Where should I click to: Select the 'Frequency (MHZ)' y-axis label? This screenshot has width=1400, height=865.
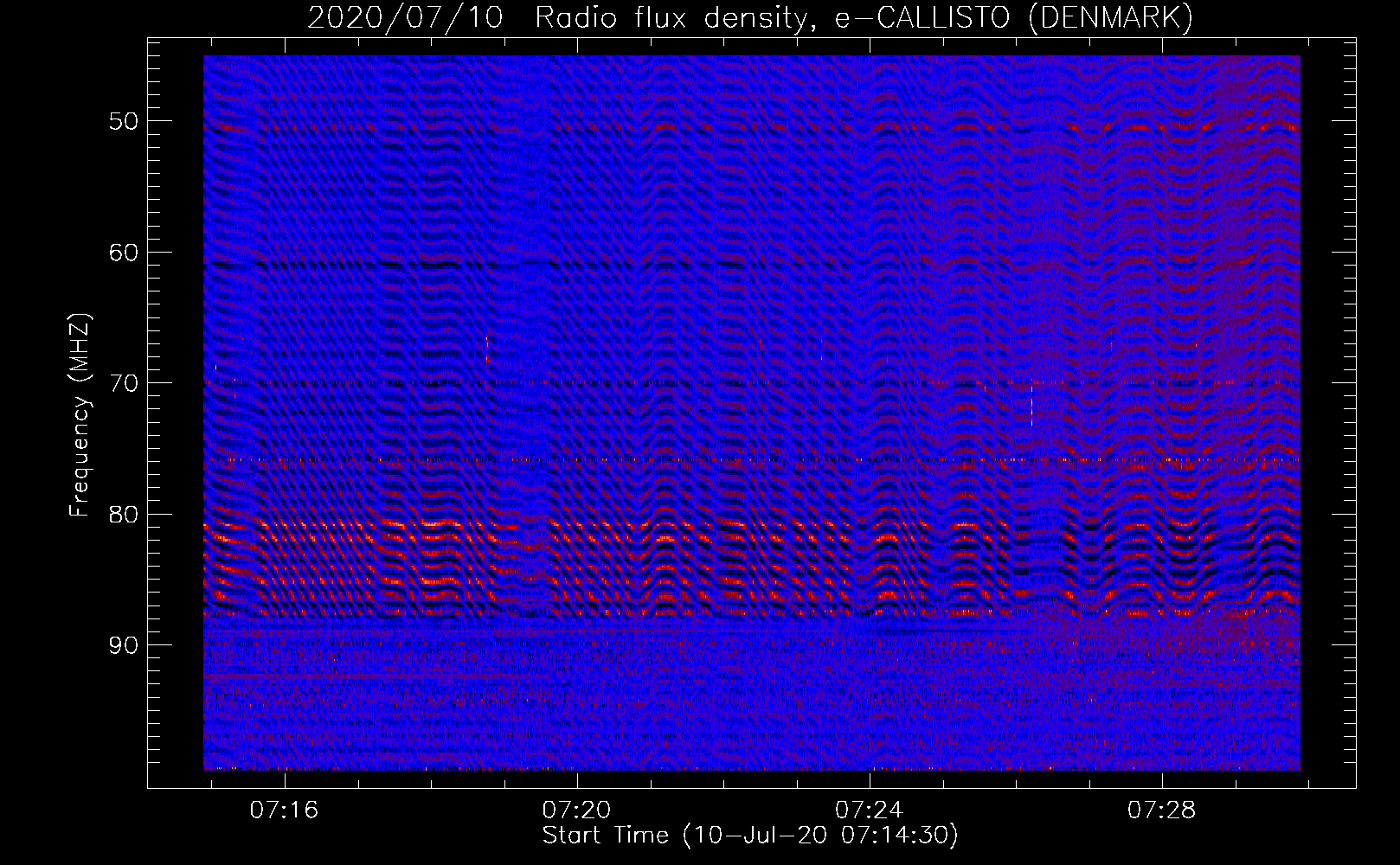[x=80, y=416]
